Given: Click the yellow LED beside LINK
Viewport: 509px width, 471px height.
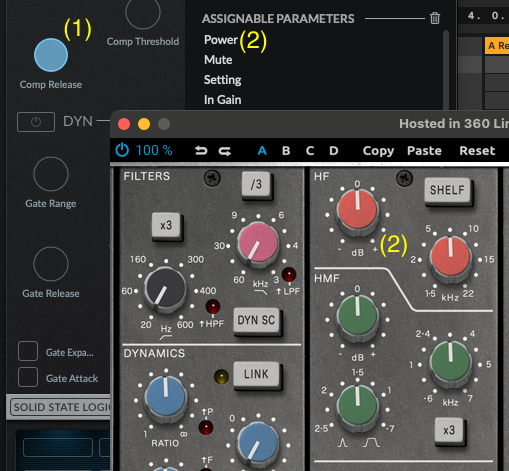Looking at the screenshot, I should click(x=221, y=377).
